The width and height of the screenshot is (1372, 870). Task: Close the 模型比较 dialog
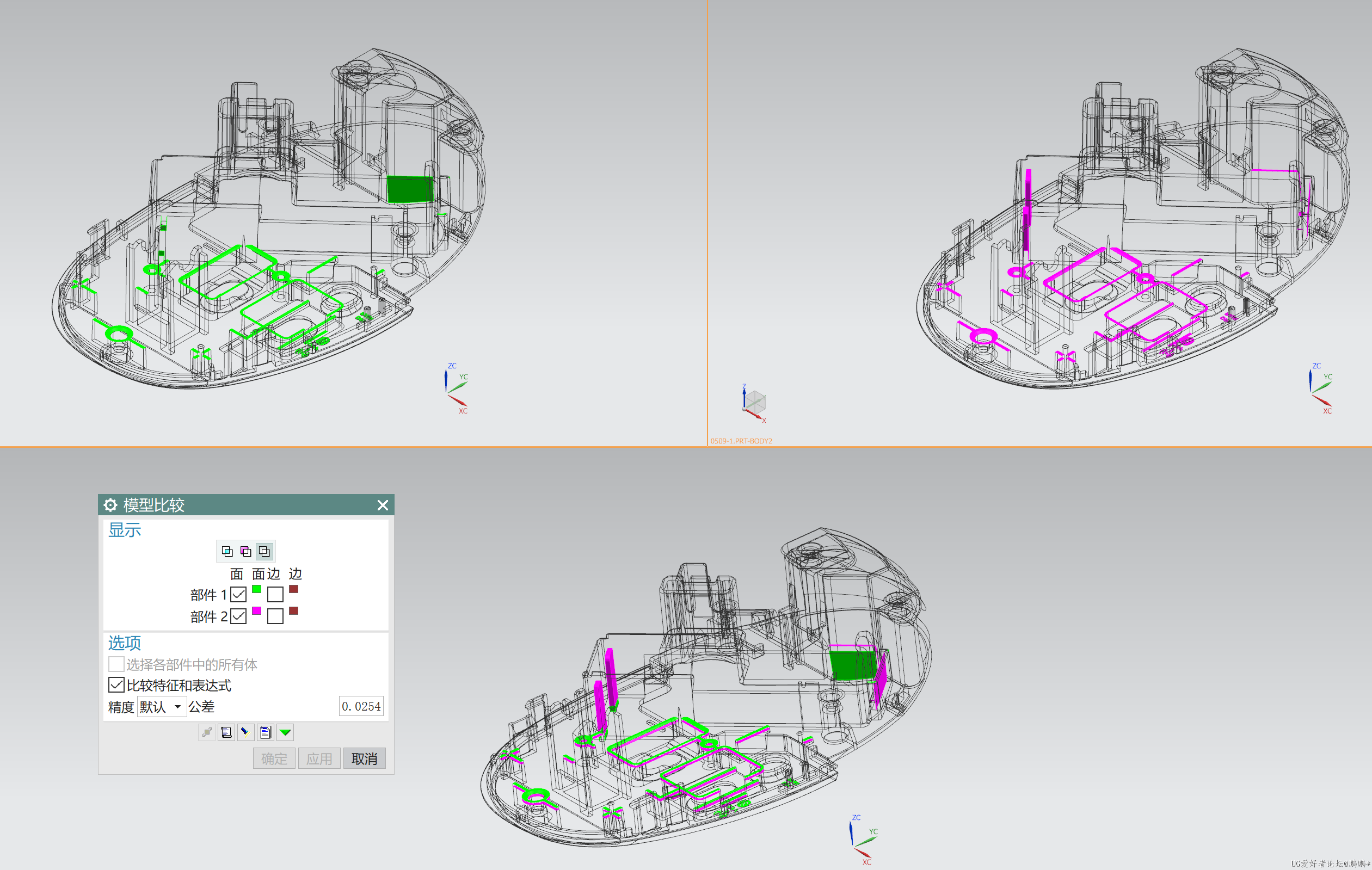[x=383, y=505]
